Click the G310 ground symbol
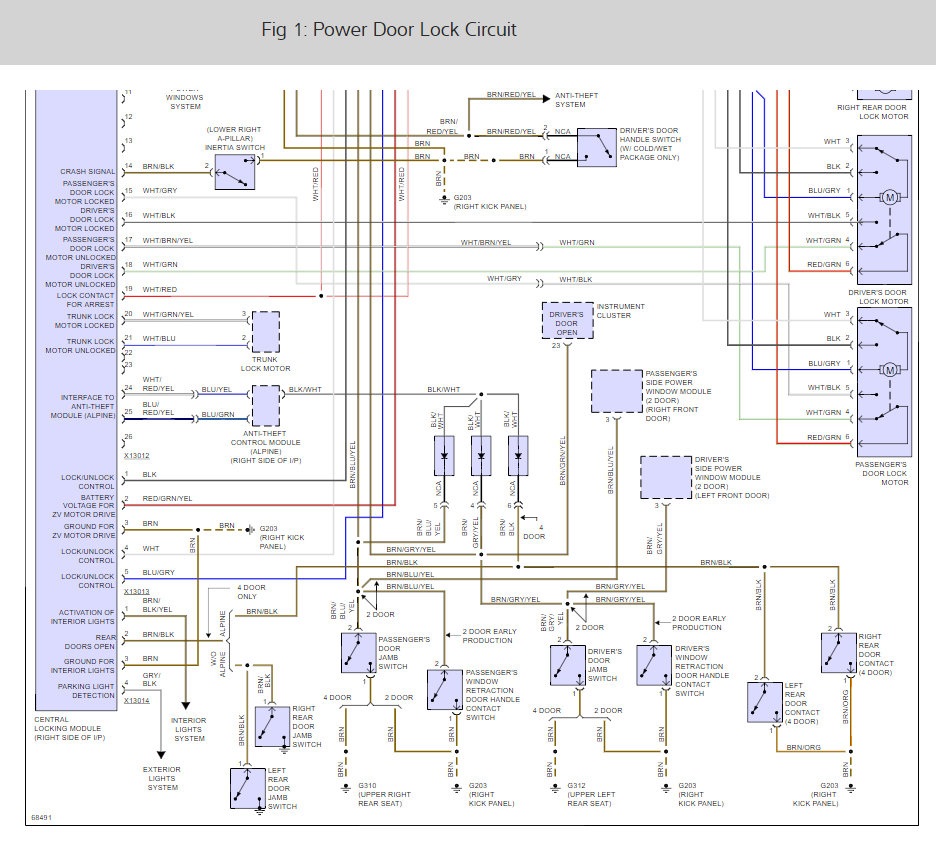This screenshot has width=936, height=845. click(x=346, y=789)
